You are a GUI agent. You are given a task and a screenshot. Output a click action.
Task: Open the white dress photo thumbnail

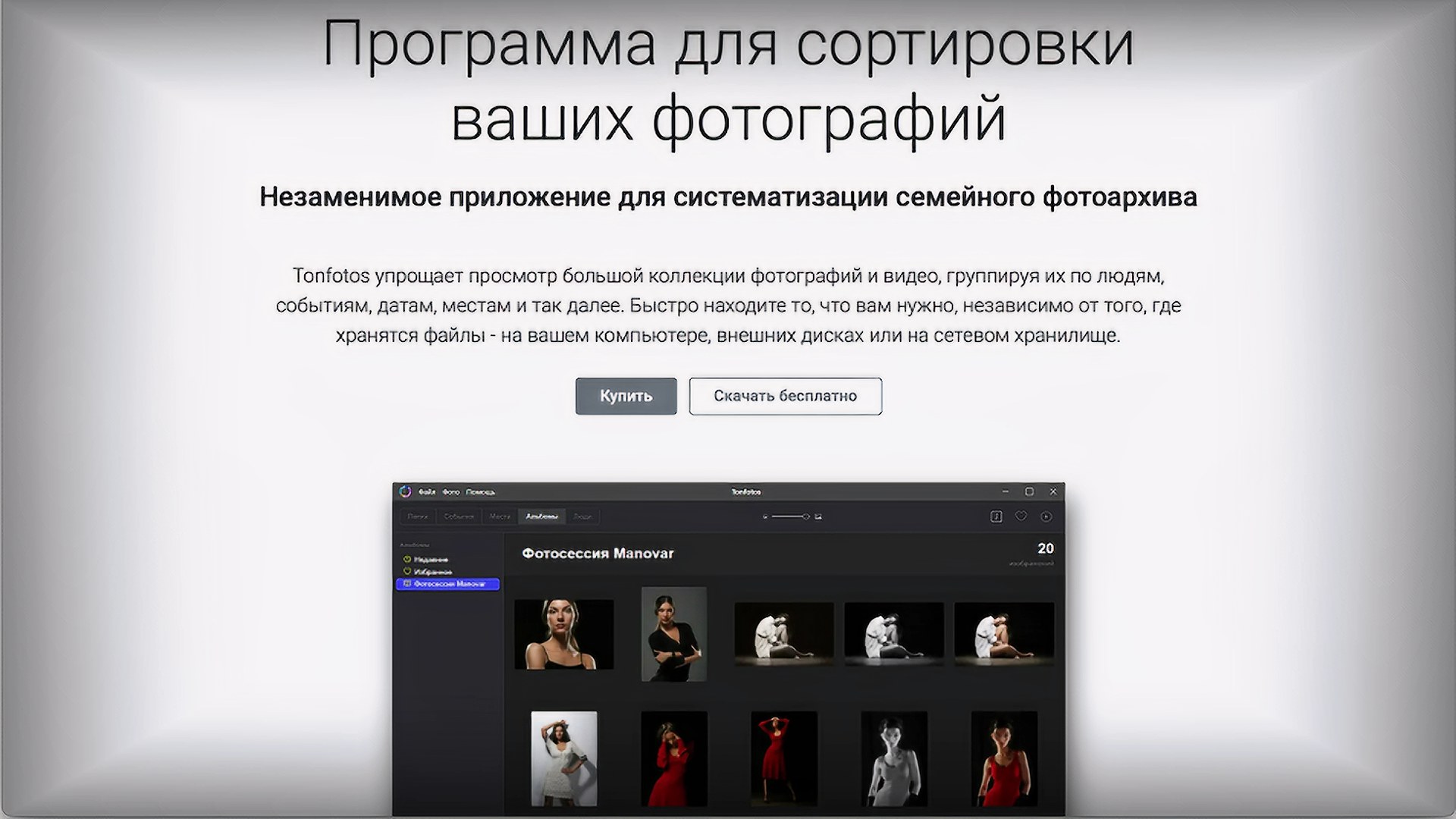pyautogui.click(x=563, y=758)
